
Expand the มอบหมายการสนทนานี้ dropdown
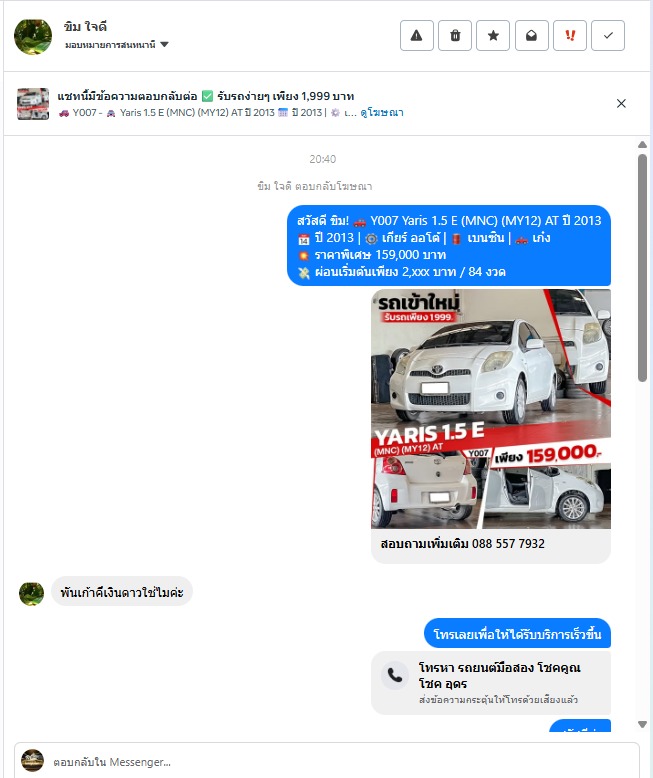point(117,45)
